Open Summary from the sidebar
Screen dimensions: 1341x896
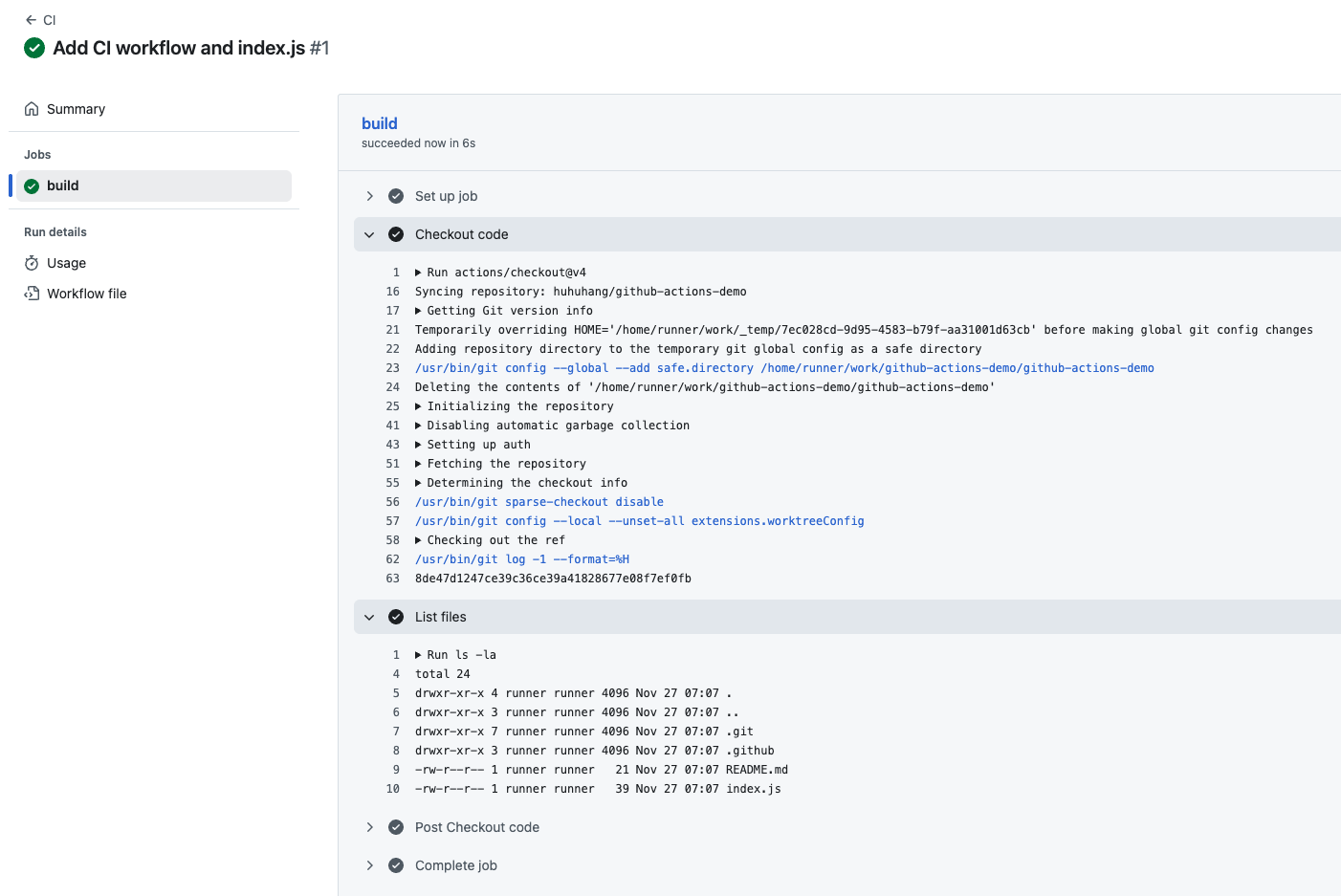point(75,108)
